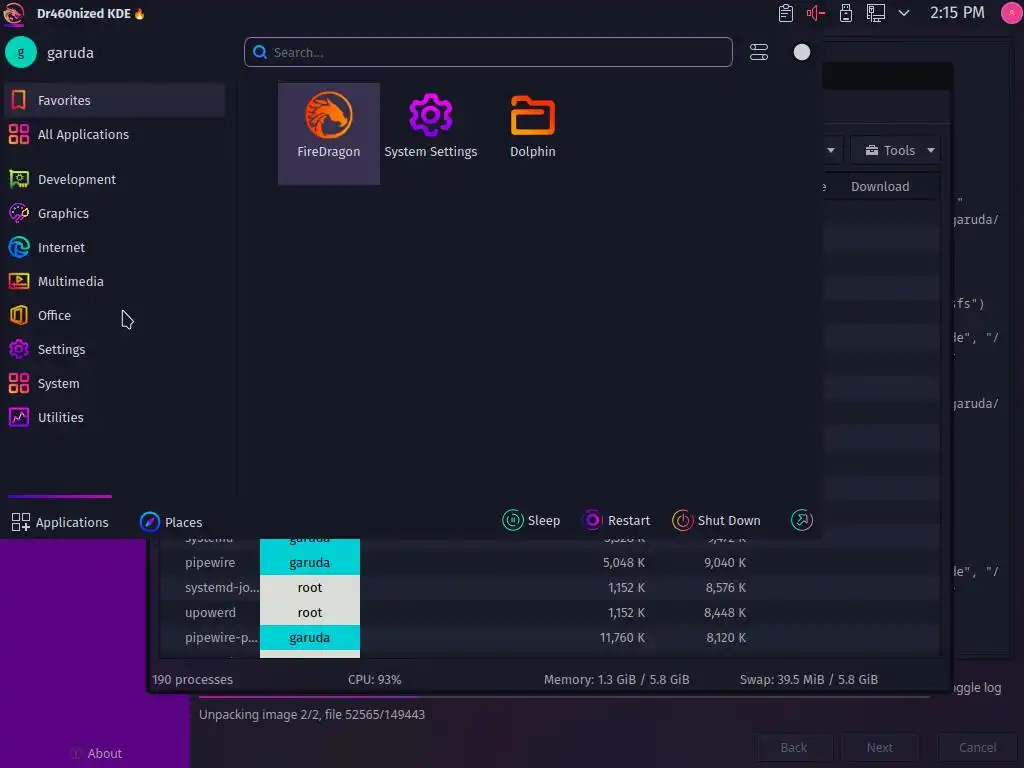Click the About link in installer

(x=97, y=753)
